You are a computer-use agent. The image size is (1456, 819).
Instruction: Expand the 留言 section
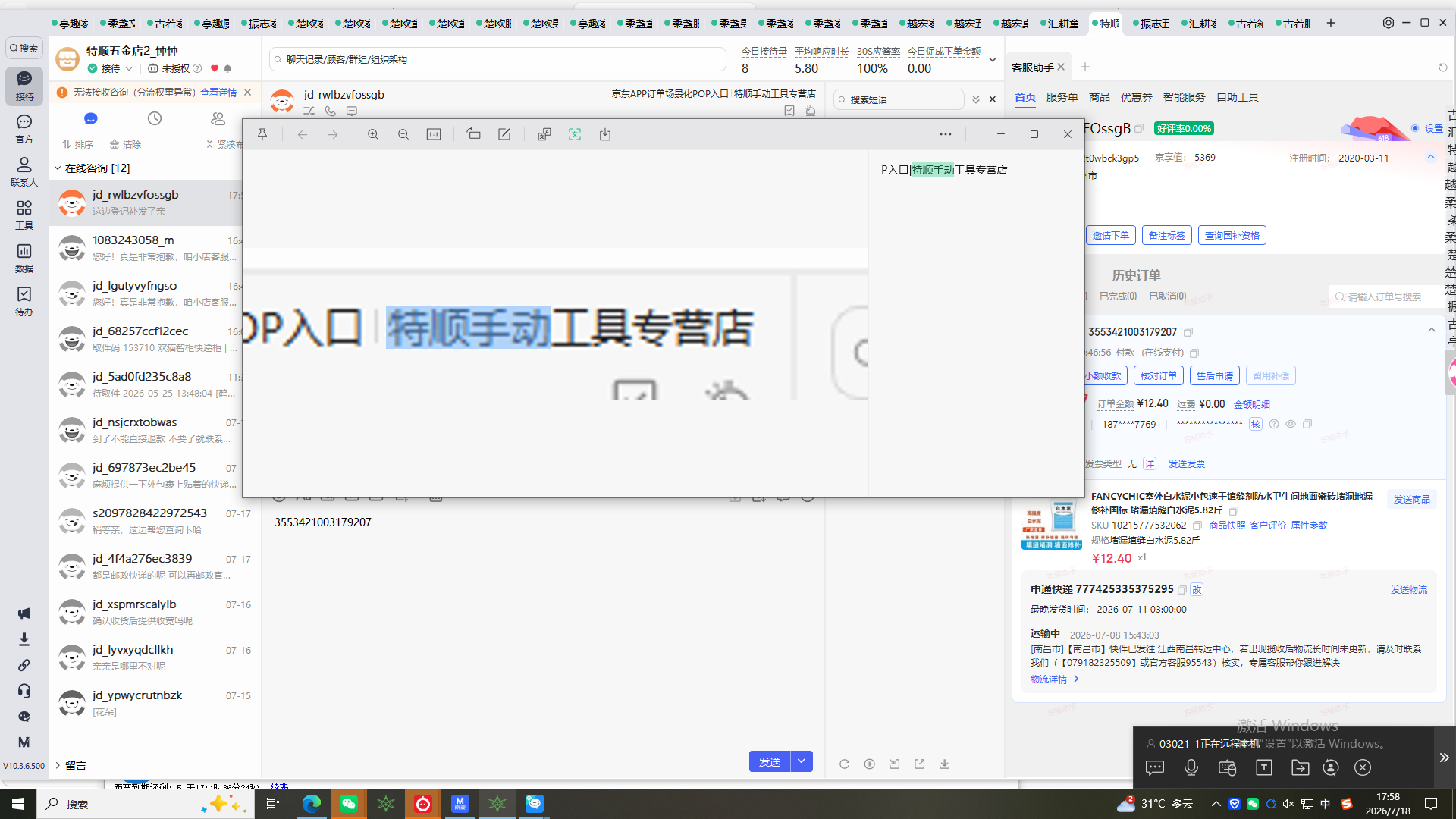[58, 765]
